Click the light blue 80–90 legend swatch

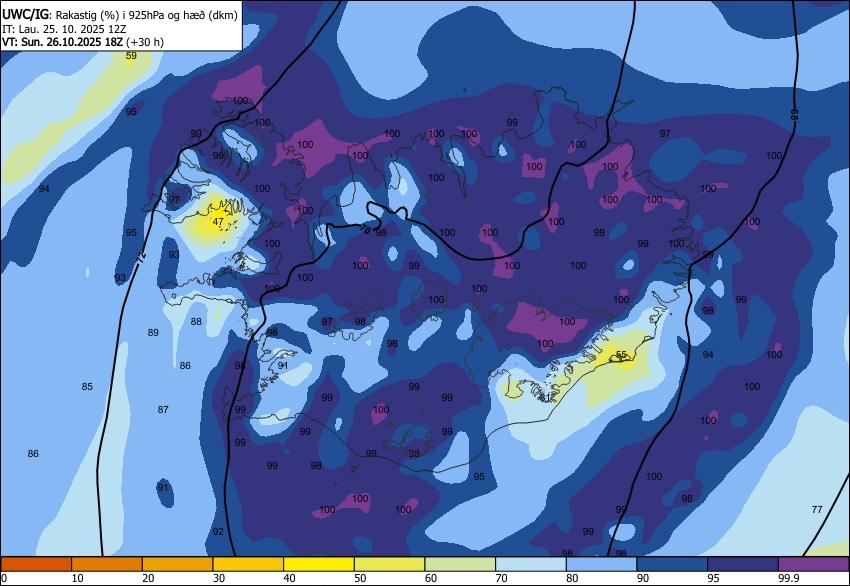click(x=602, y=564)
